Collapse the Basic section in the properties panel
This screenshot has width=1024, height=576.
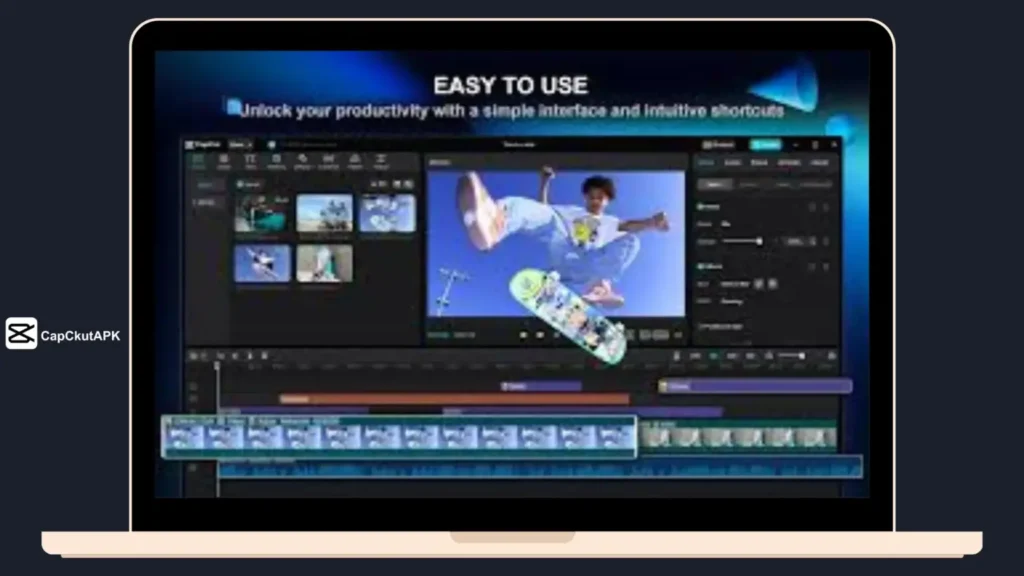coord(825,206)
